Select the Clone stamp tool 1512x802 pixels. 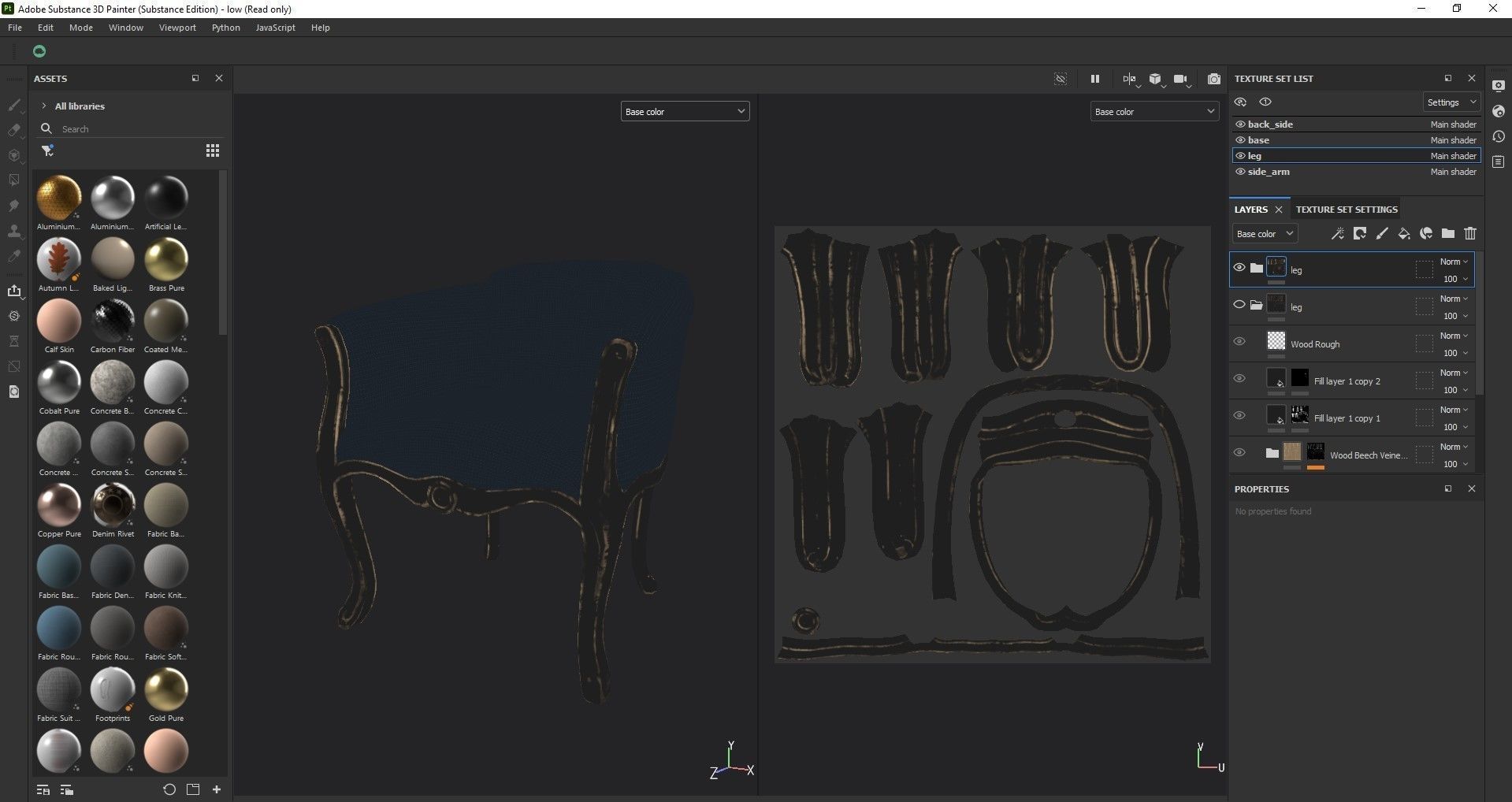pos(14,231)
